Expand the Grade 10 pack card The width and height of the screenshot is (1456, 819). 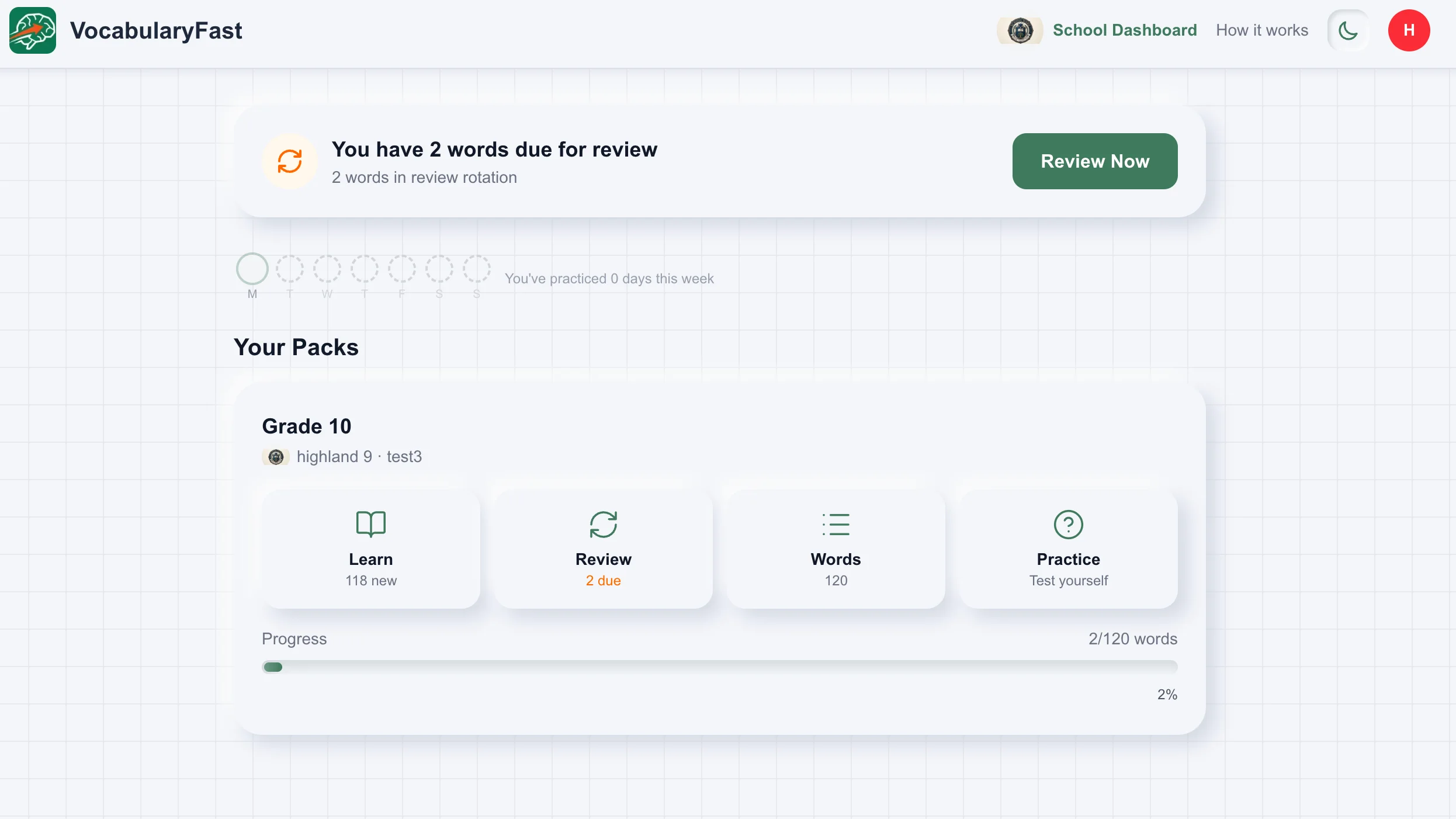pos(306,426)
